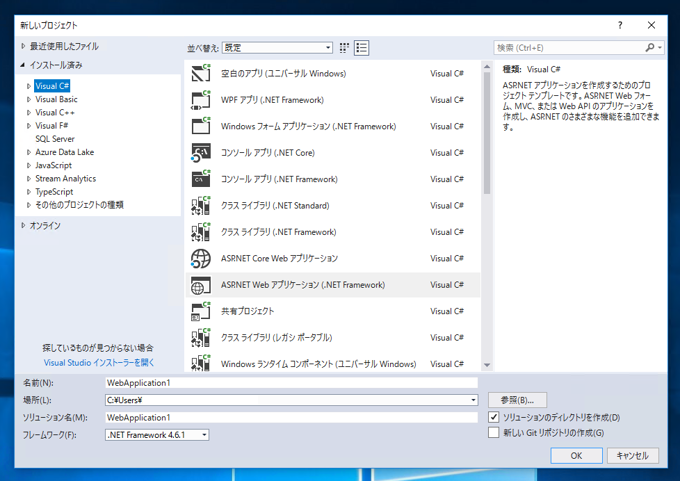Click the solution name (ソリューション名) input field
Image resolution: width=680 pixels, height=481 pixels.
point(291,417)
